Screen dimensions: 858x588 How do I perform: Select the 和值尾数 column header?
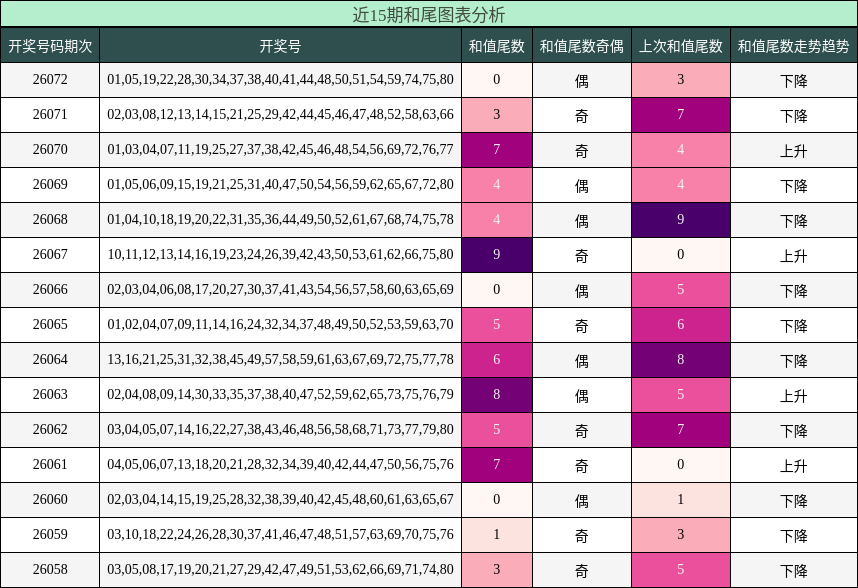[x=497, y=44]
